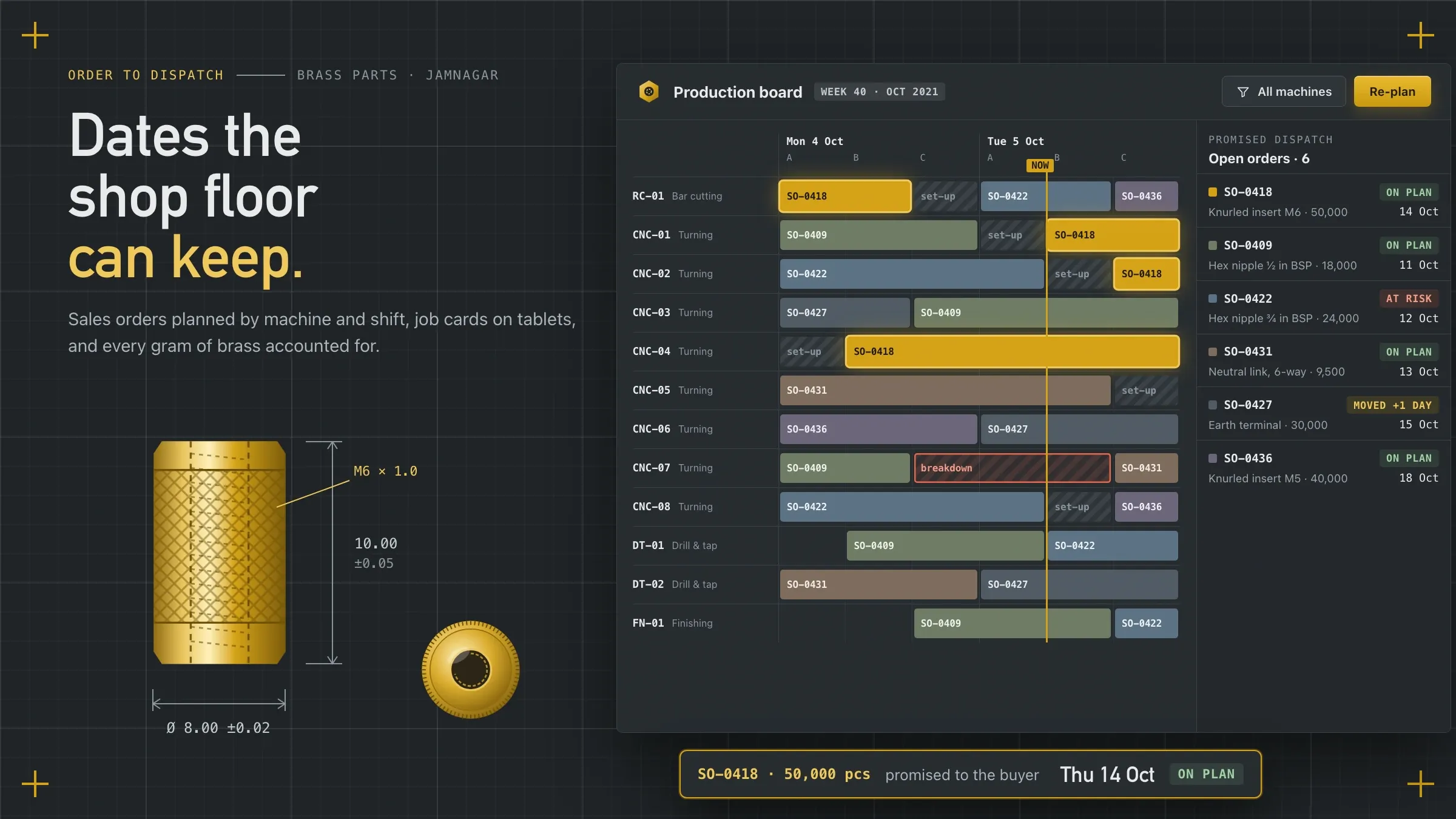Select long SO-0418 bar on CNC-04
The width and height of the screenshot is (1456, 819).
1013,351
